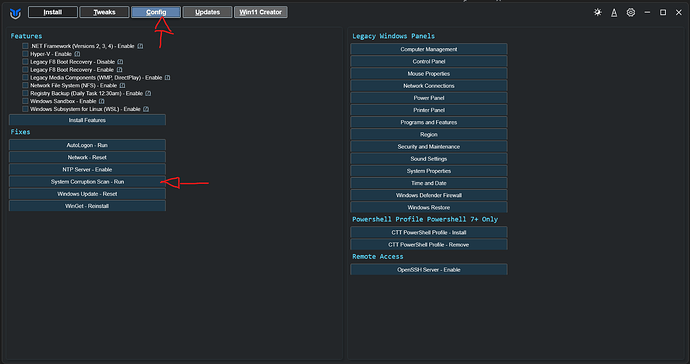
Task: Open the Printer Panel
Action: pyautogui.click(x=429, y=110)
